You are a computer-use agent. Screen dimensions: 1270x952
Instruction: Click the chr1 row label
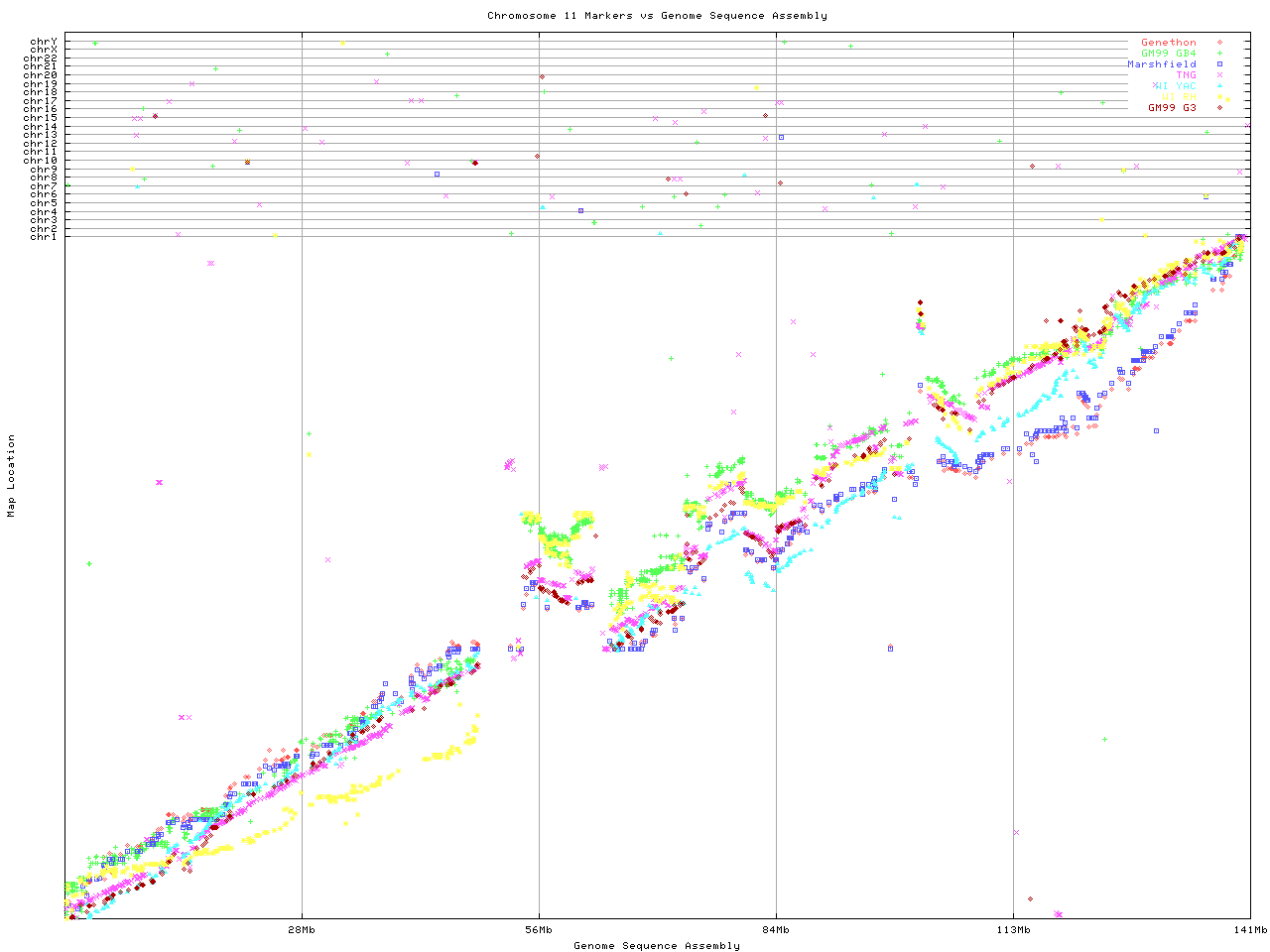pyautogui.click(x=44, y=236)
